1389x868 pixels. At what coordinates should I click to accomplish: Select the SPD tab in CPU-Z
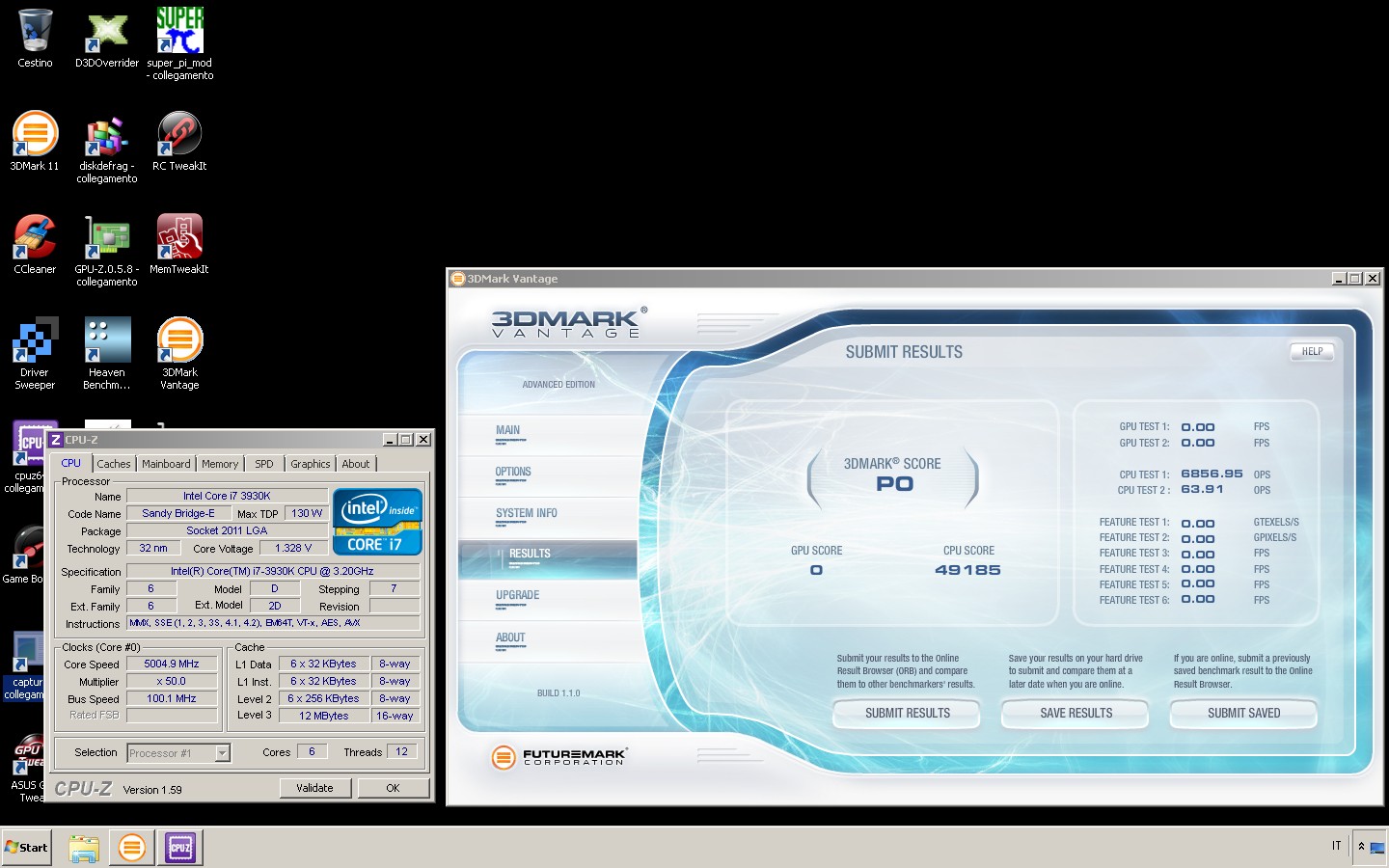click(x=264, y=464)
